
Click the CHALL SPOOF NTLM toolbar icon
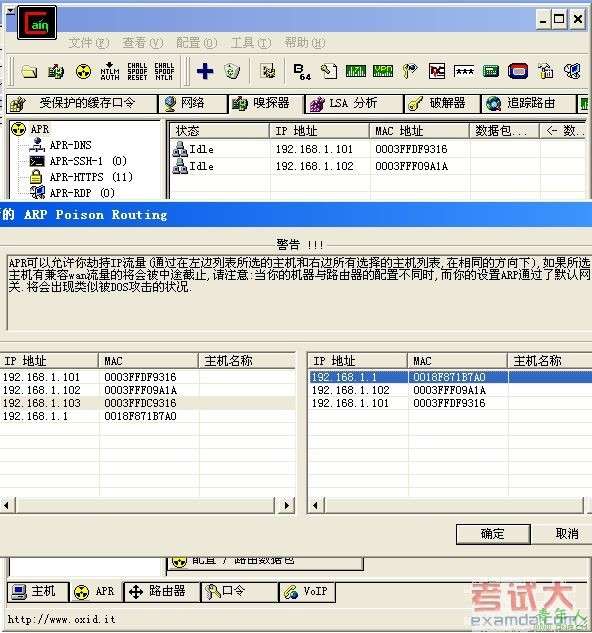click(x=164, y=71)
